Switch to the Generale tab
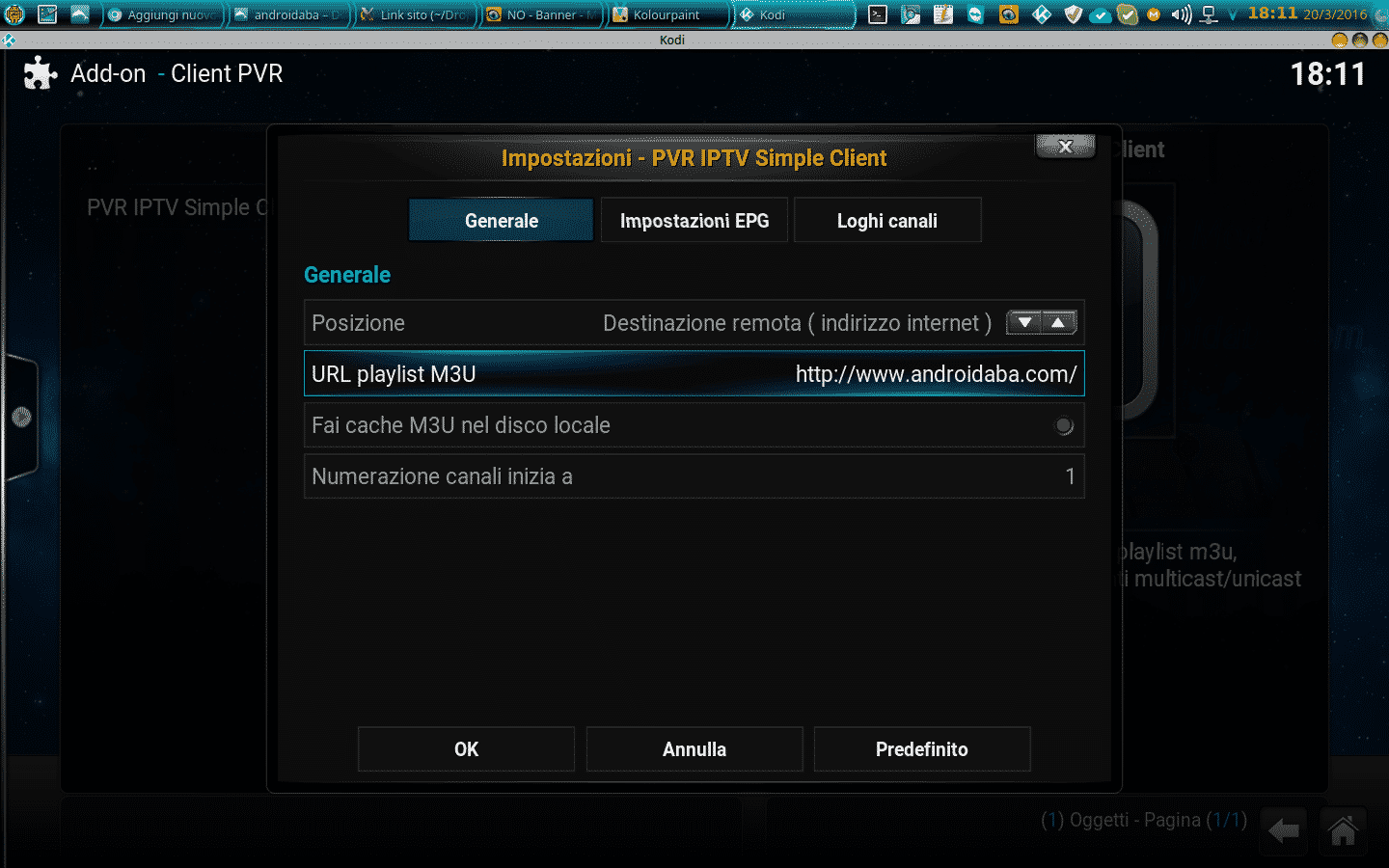The width and height of the screenshot is (1389, 868). [502, 221]
